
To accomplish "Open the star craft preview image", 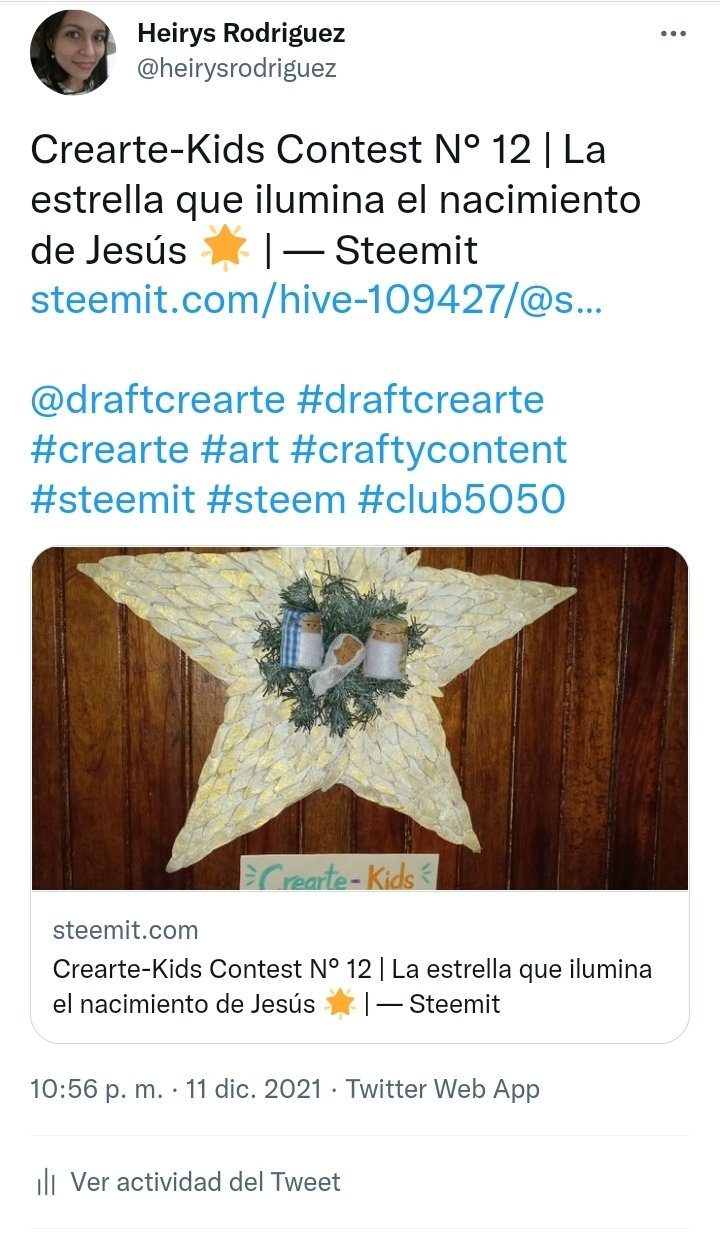I will 360,718.
